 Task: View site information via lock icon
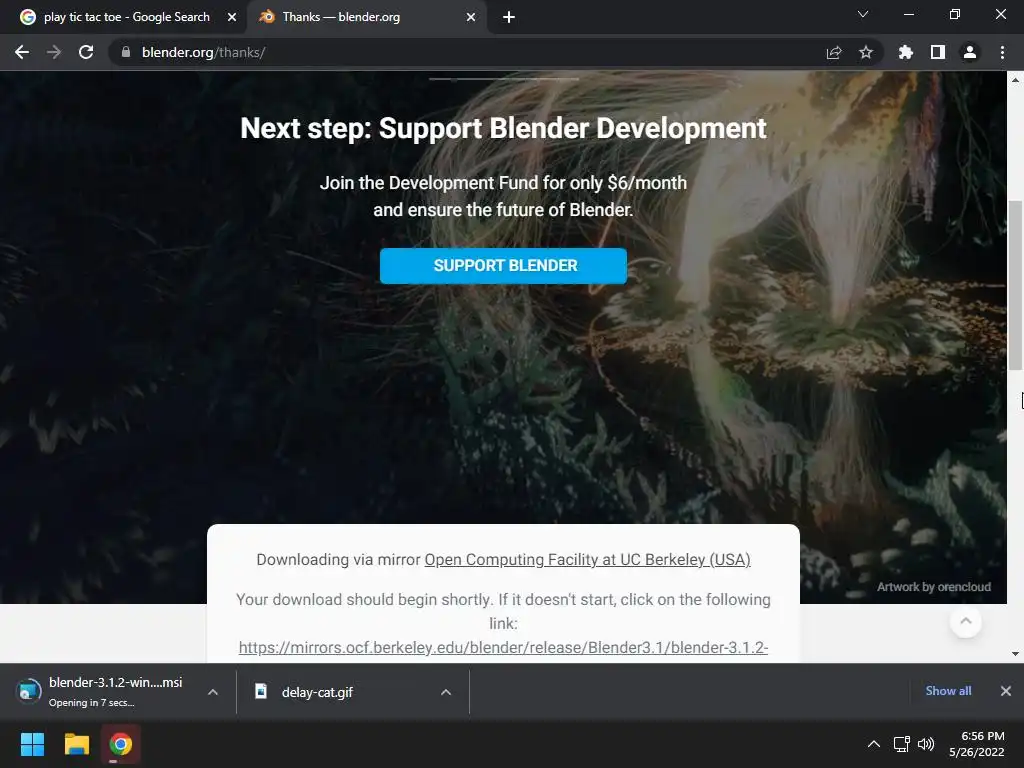click(x=126, y=52)
